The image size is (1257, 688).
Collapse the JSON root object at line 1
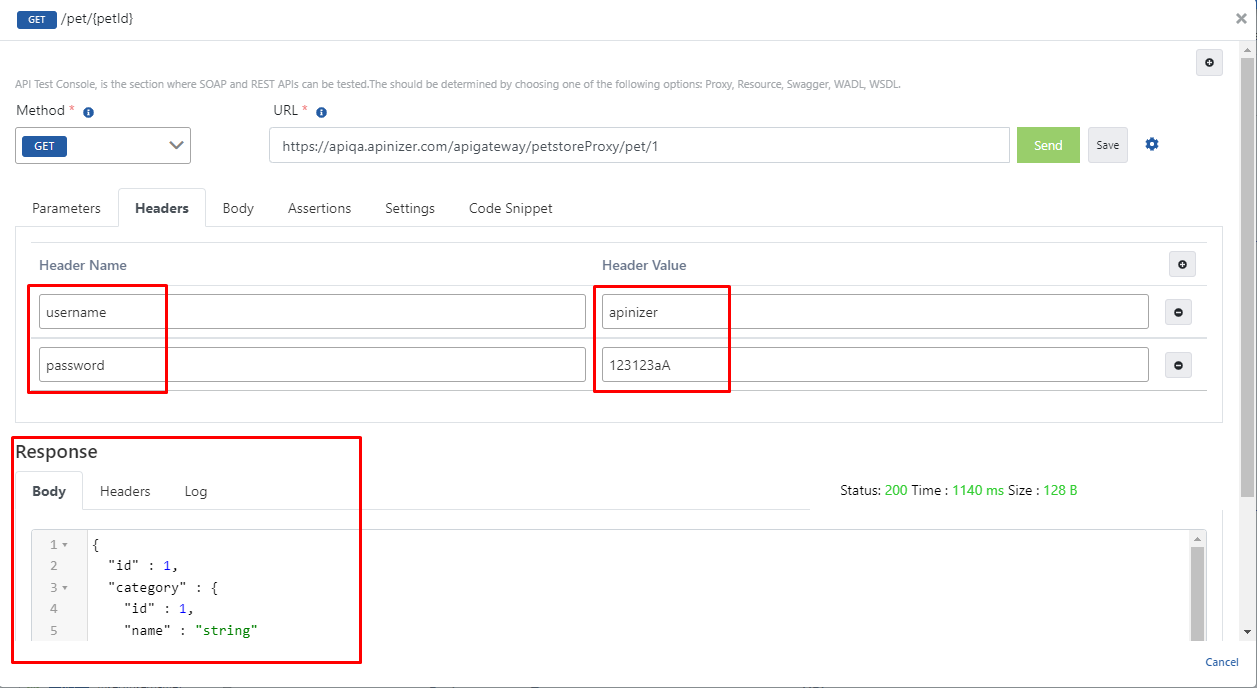65,545
